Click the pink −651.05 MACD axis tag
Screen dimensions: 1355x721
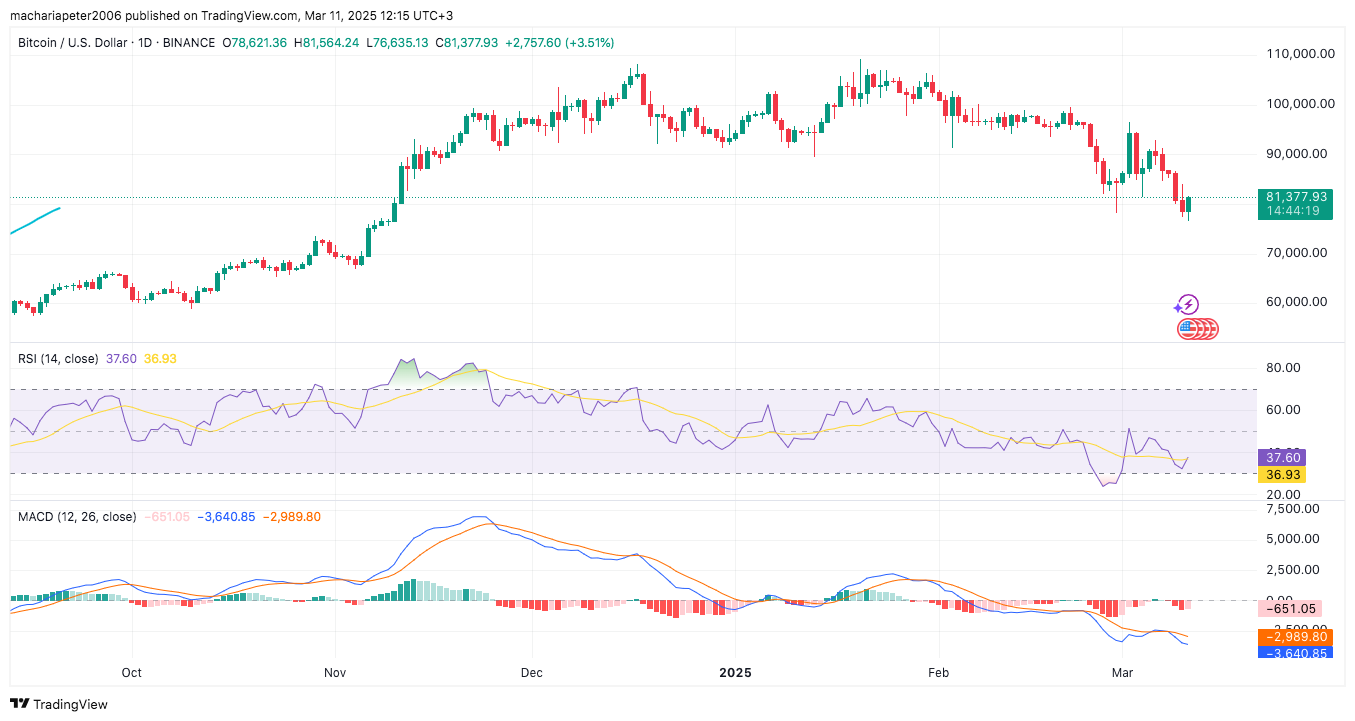coord(1290,608)
